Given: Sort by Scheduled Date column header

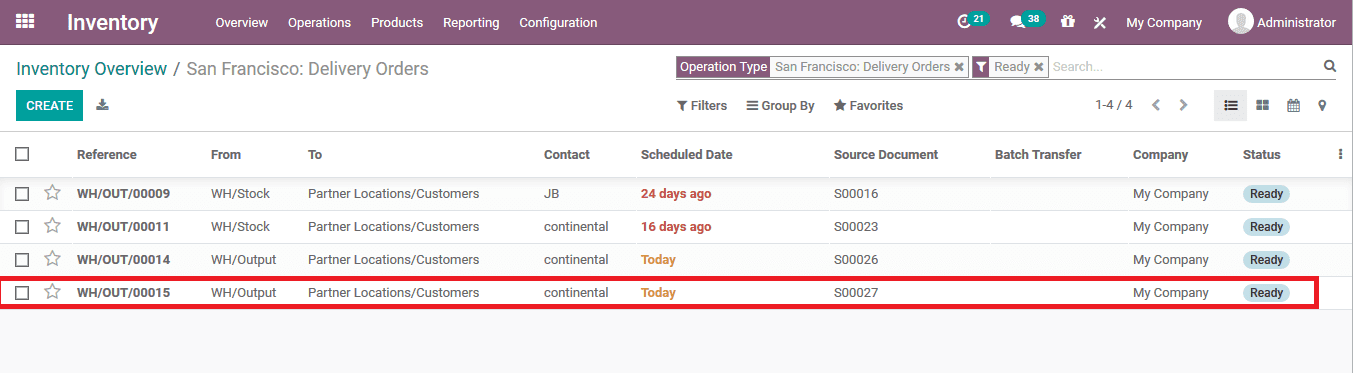Looking at the screenshot, I should click(x=686, y=154).
